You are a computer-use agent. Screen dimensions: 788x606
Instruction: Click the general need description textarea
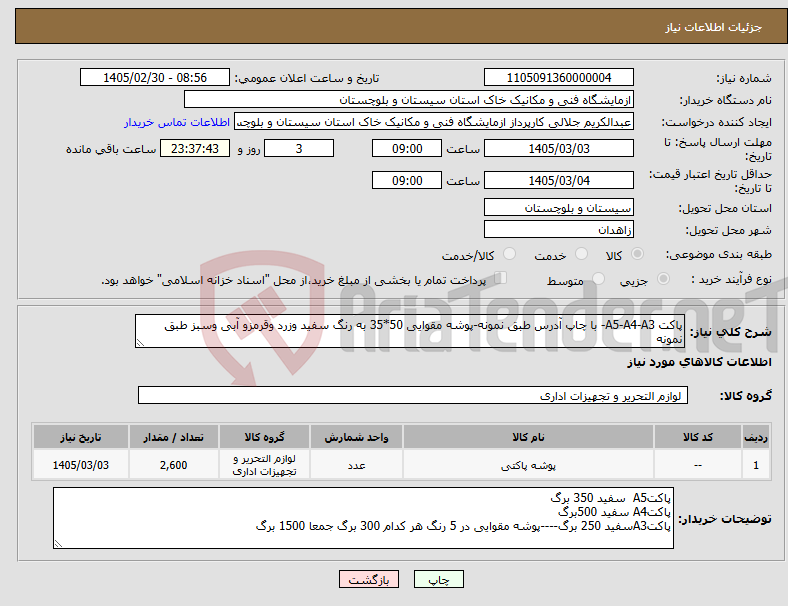click(x=410, y=332)
